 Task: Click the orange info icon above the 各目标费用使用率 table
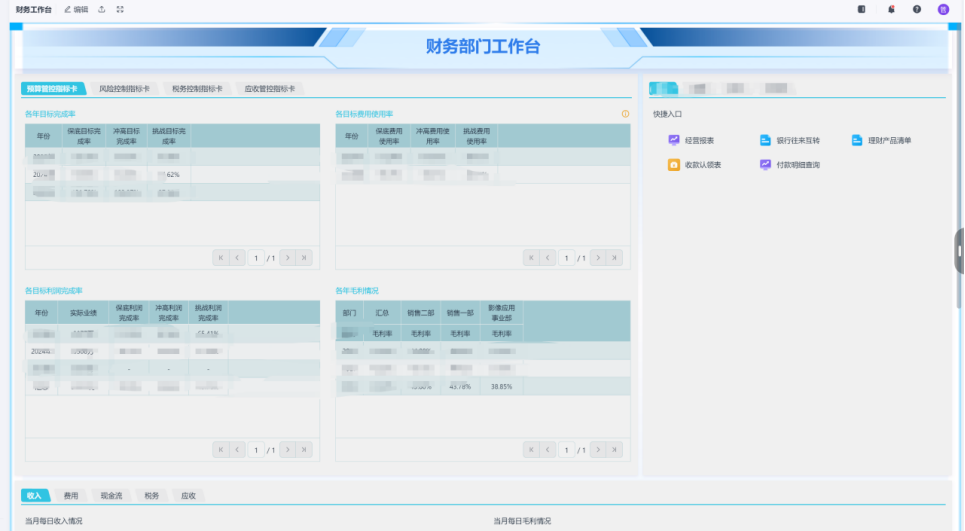coord(625,114)
